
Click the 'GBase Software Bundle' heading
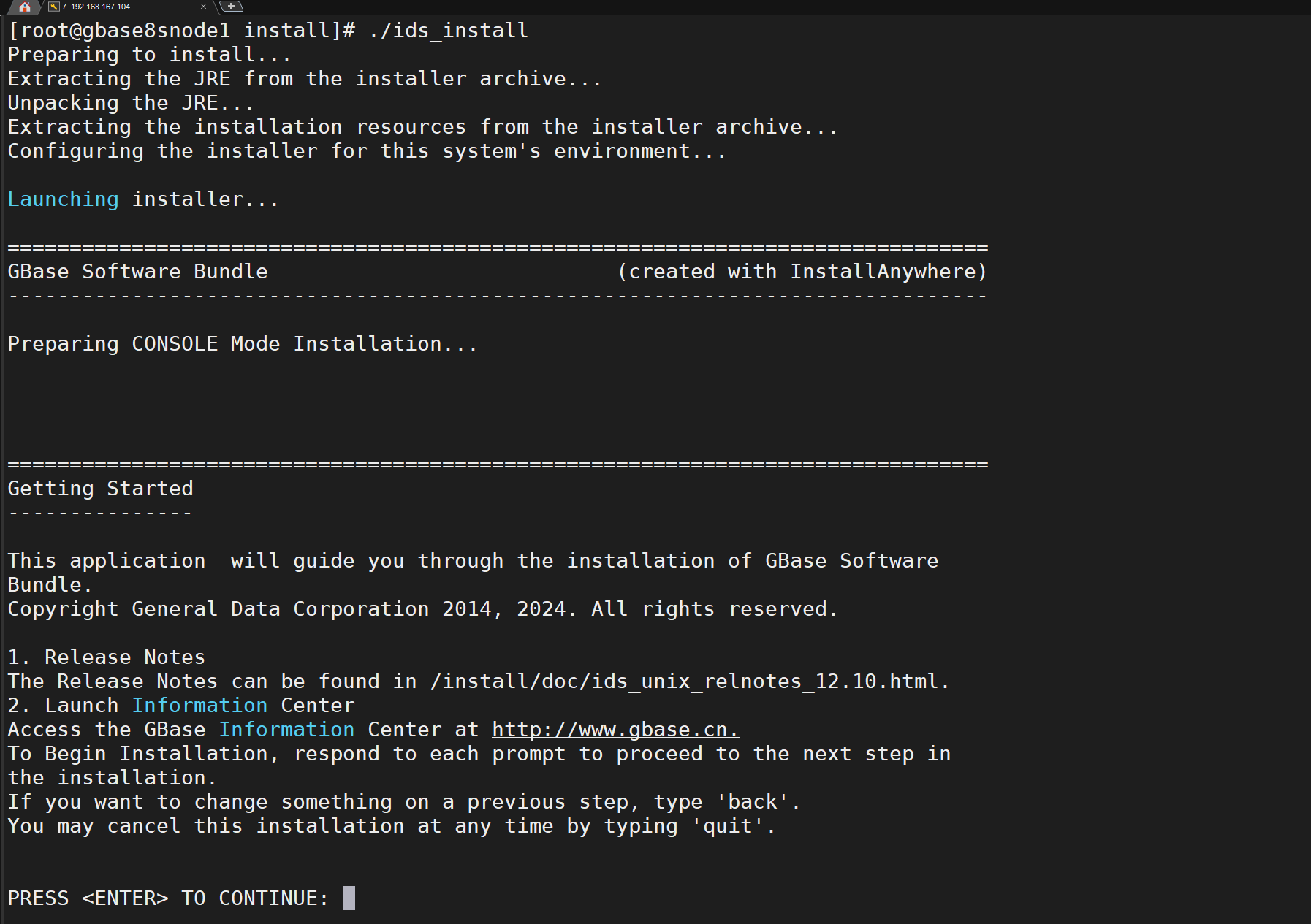(137, 272)
